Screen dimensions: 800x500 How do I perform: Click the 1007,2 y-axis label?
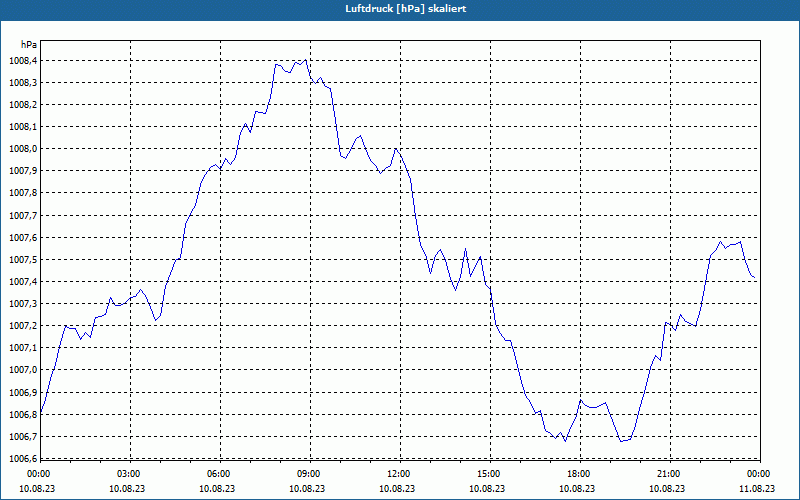(x=23, y=326)
